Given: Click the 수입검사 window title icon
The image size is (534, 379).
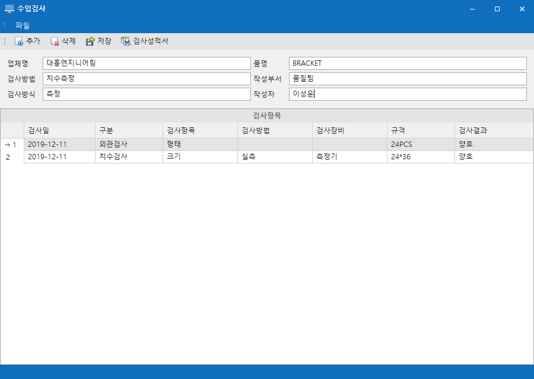Looking at the screenshot, I should pyautogui.click(x=9, y=9).
